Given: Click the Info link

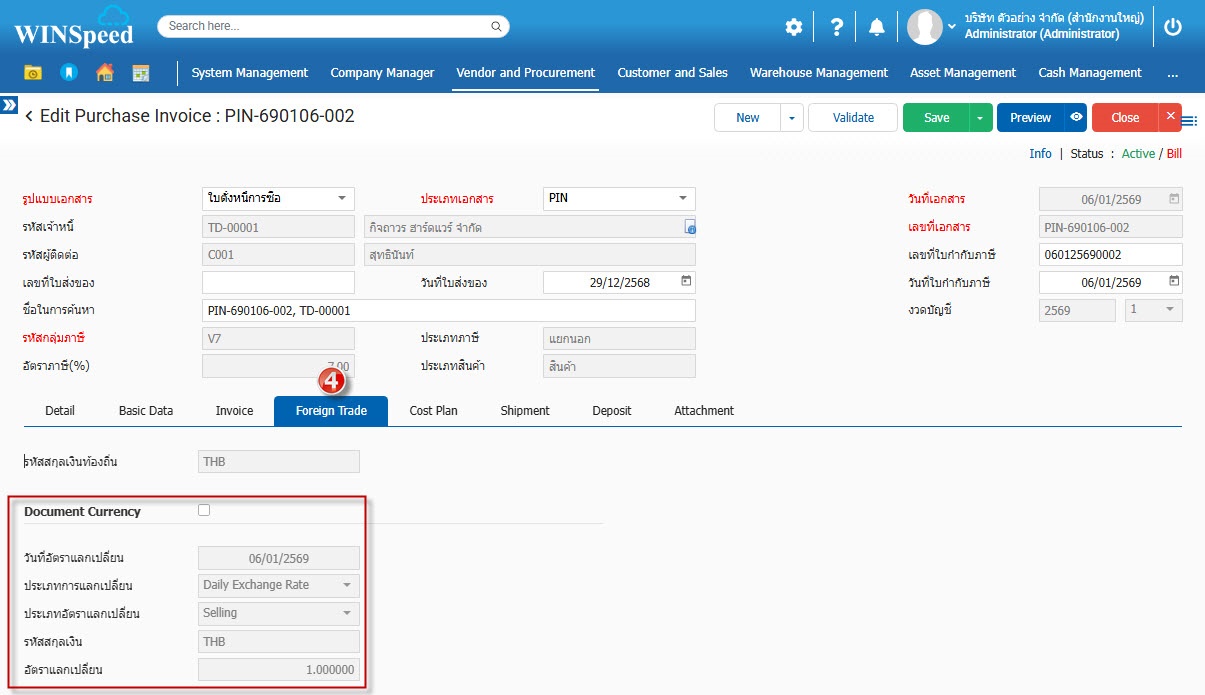Looking at the screenshot, I should point(1040,154).
